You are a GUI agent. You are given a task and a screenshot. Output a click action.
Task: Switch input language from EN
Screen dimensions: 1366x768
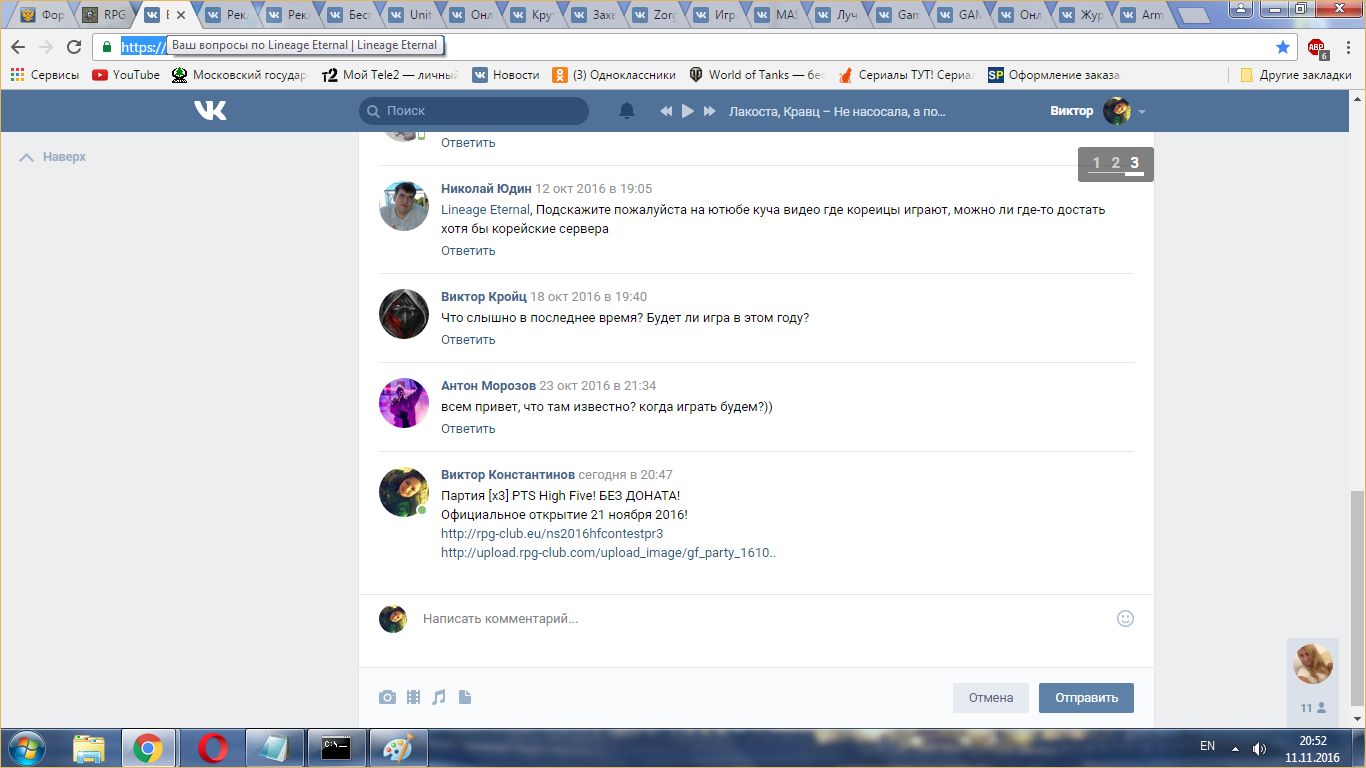pyautogui.click(x=1207, y=746)
